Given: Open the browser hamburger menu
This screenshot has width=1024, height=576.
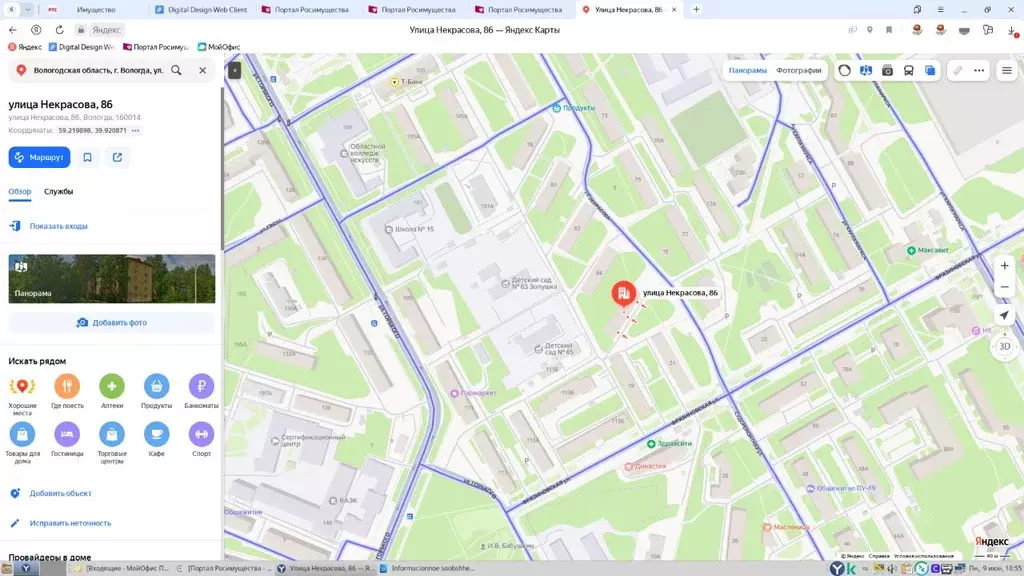Looking at the screenshot, I should (x=940, y=10).
